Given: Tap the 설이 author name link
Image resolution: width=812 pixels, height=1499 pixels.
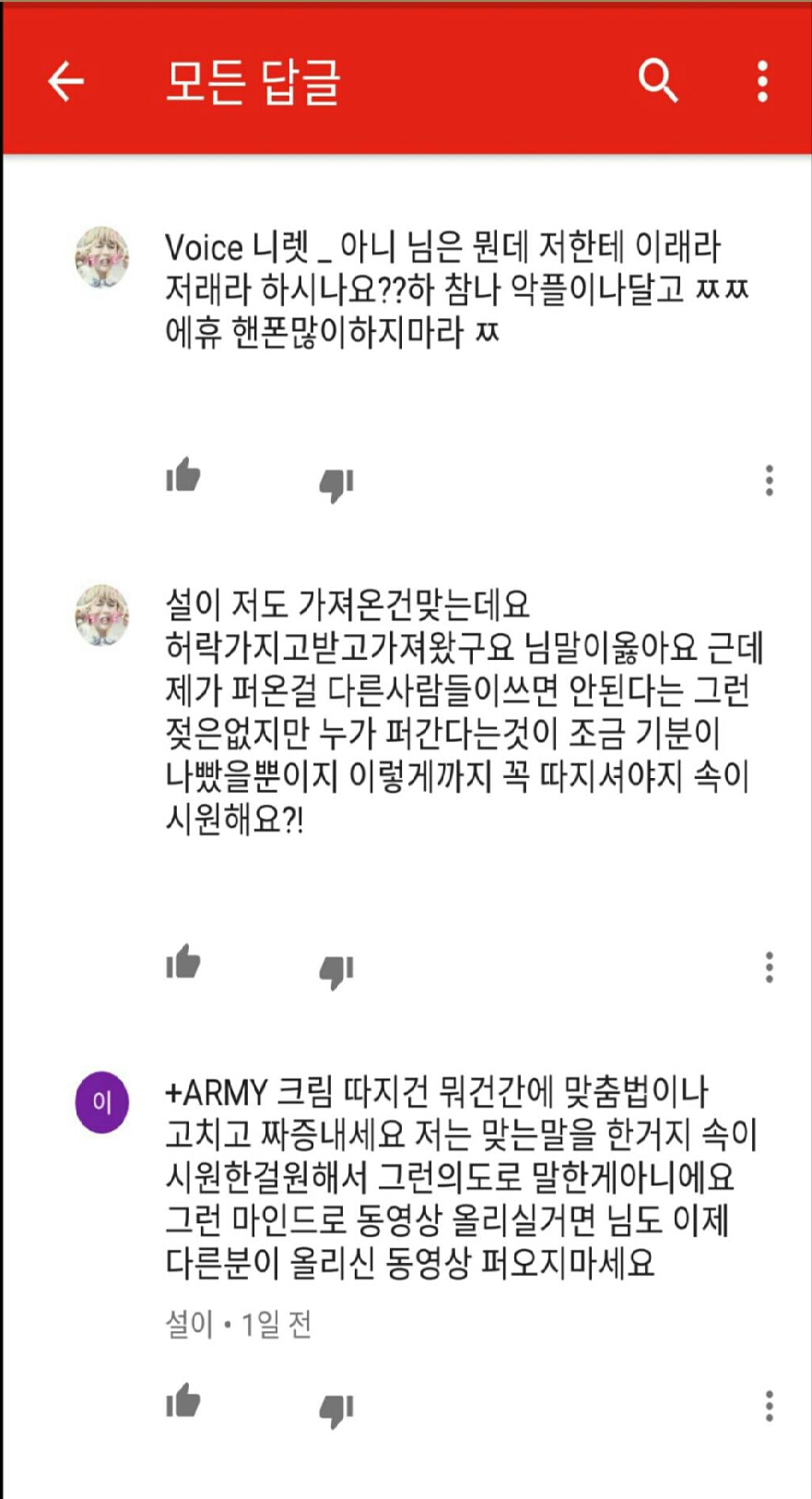Looking at the screenshot, I should coord(189,1325).
